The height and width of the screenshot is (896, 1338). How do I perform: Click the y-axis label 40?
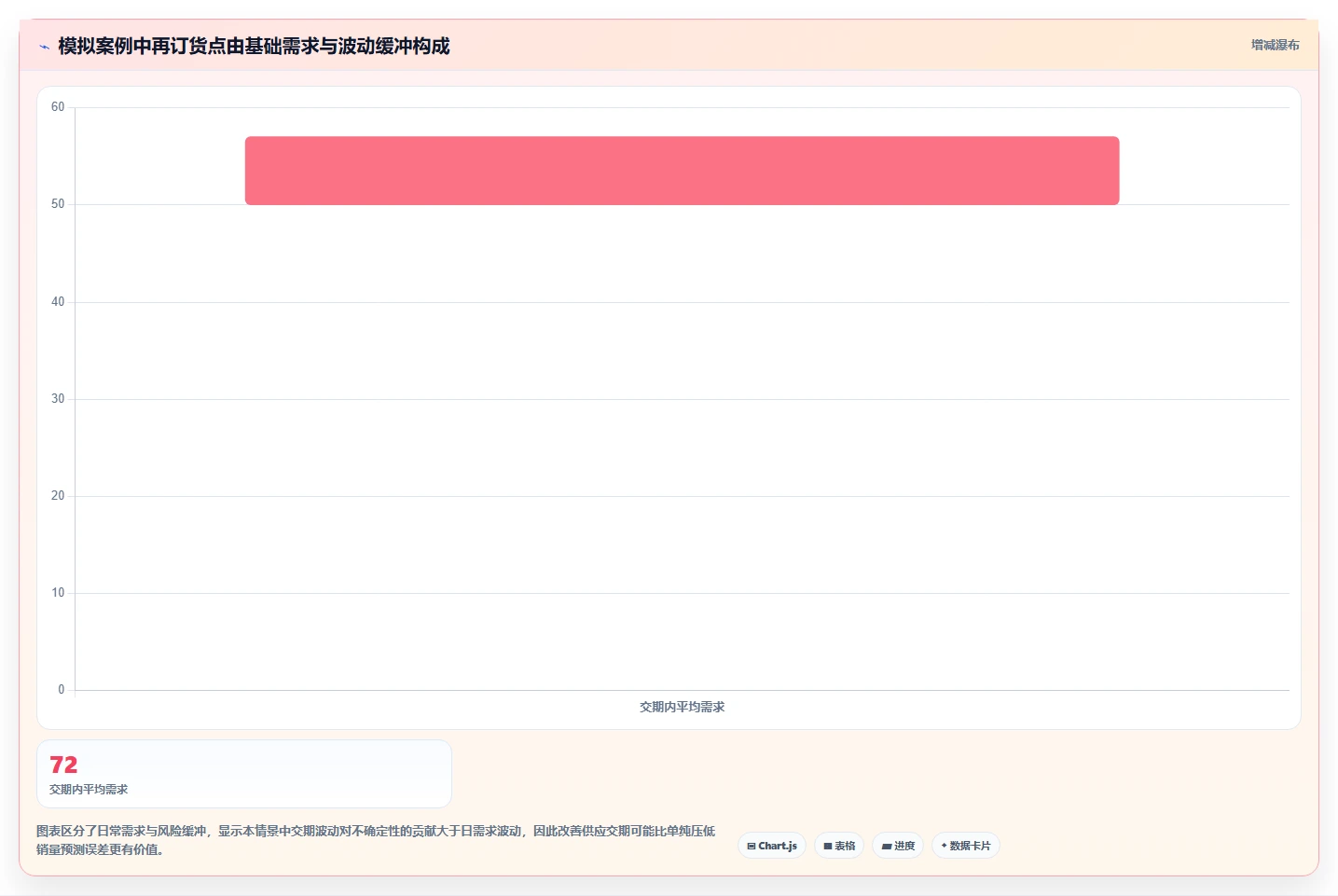[58, 302]
